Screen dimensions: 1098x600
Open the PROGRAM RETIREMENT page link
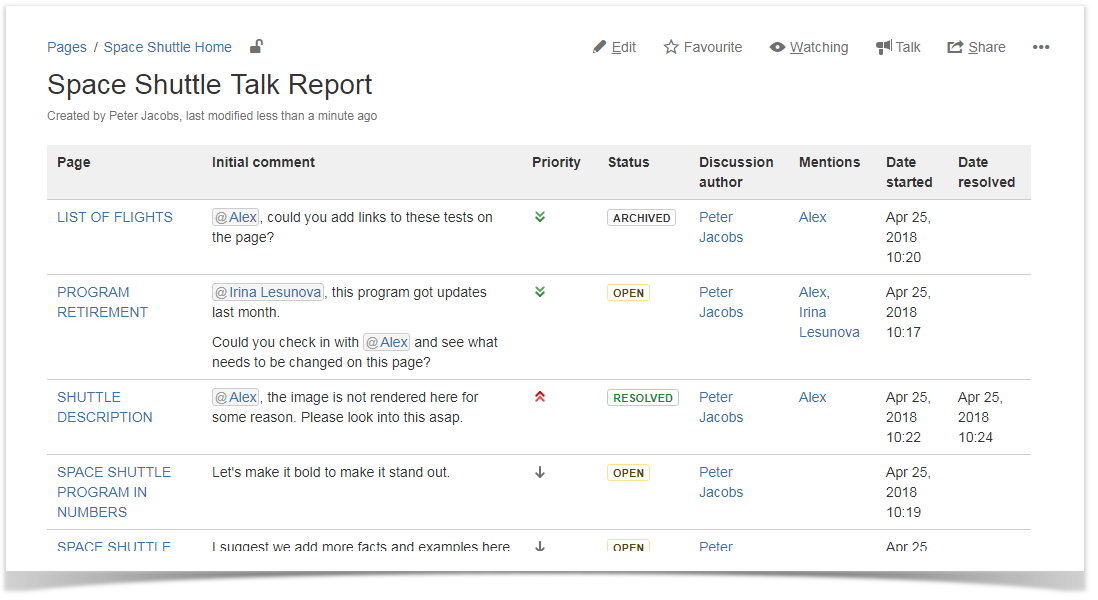coord(102,302)
